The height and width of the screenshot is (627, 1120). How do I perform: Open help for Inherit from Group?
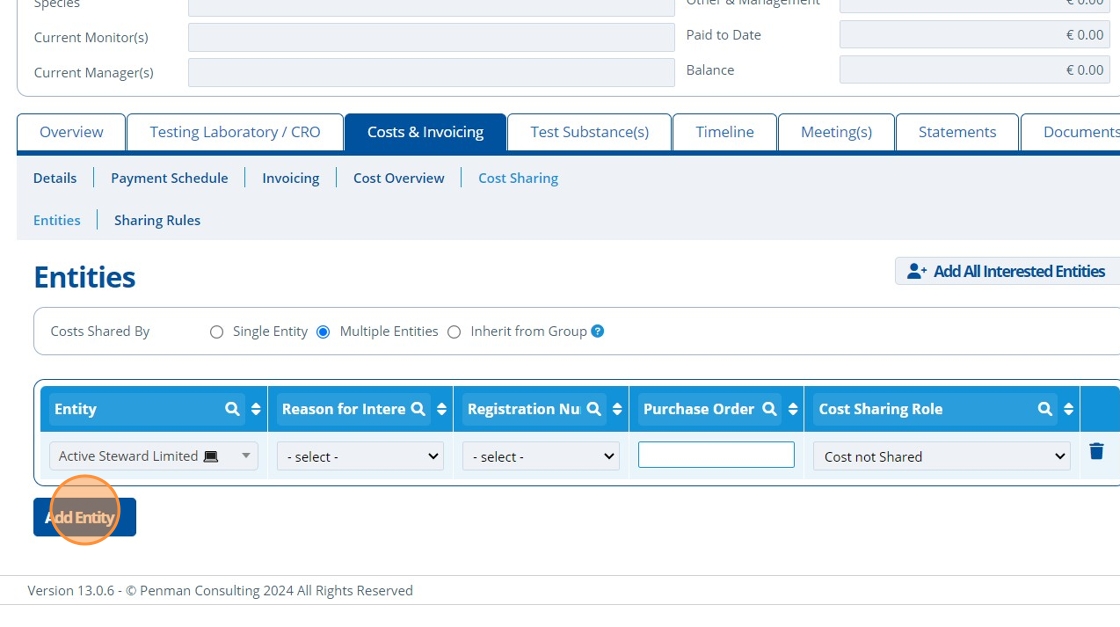pyautogui.click(x=598, y=331)
